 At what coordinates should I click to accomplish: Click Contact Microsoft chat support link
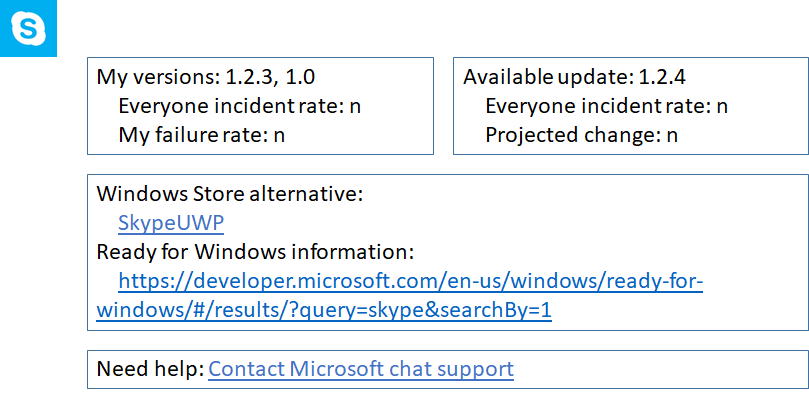361,369
